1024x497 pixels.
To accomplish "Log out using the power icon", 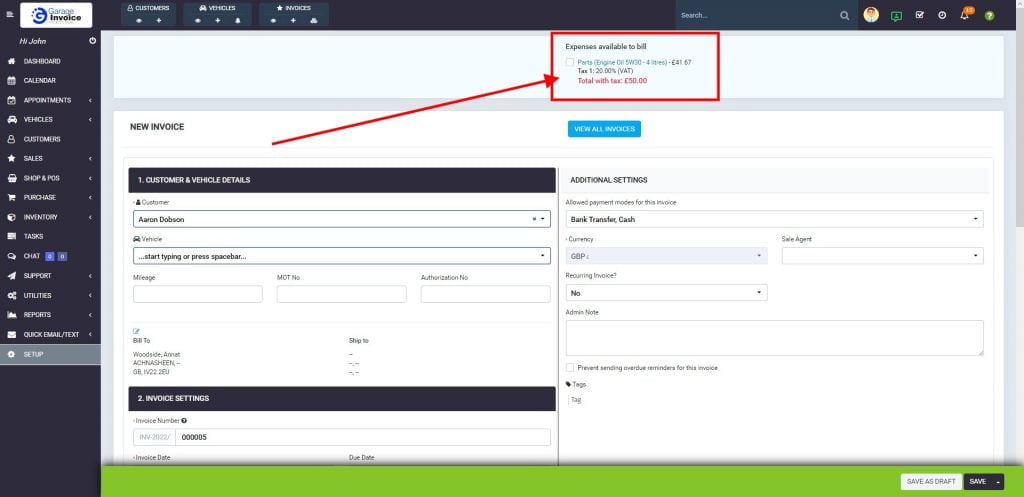I will coord(93,40).
